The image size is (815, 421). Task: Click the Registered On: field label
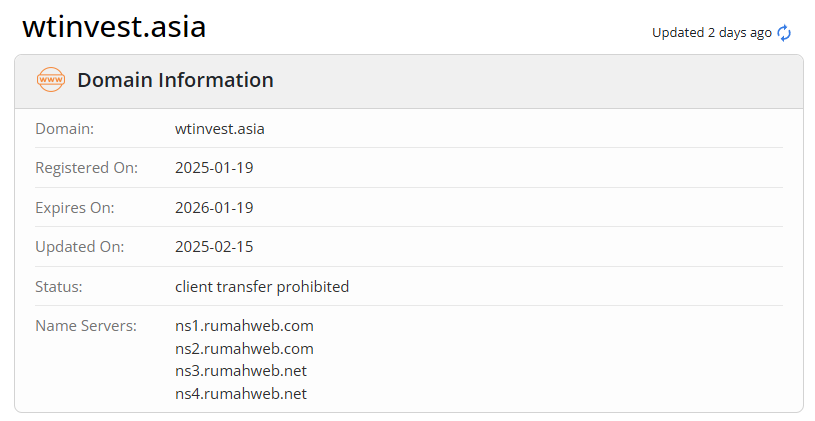point(87,167)
